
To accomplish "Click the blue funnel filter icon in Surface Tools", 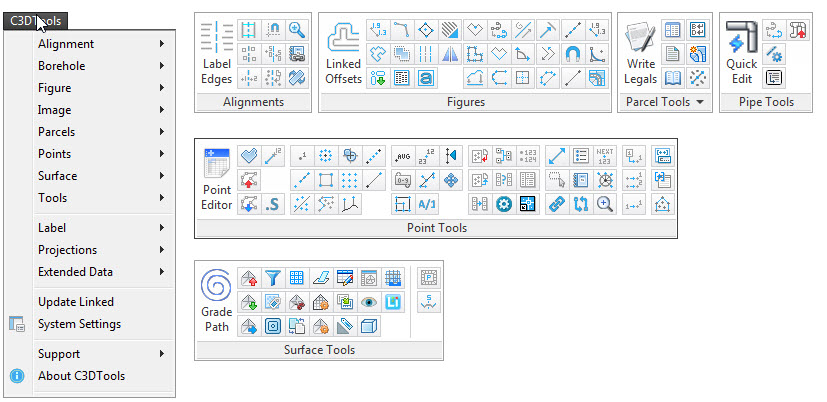I will [273, 277].
